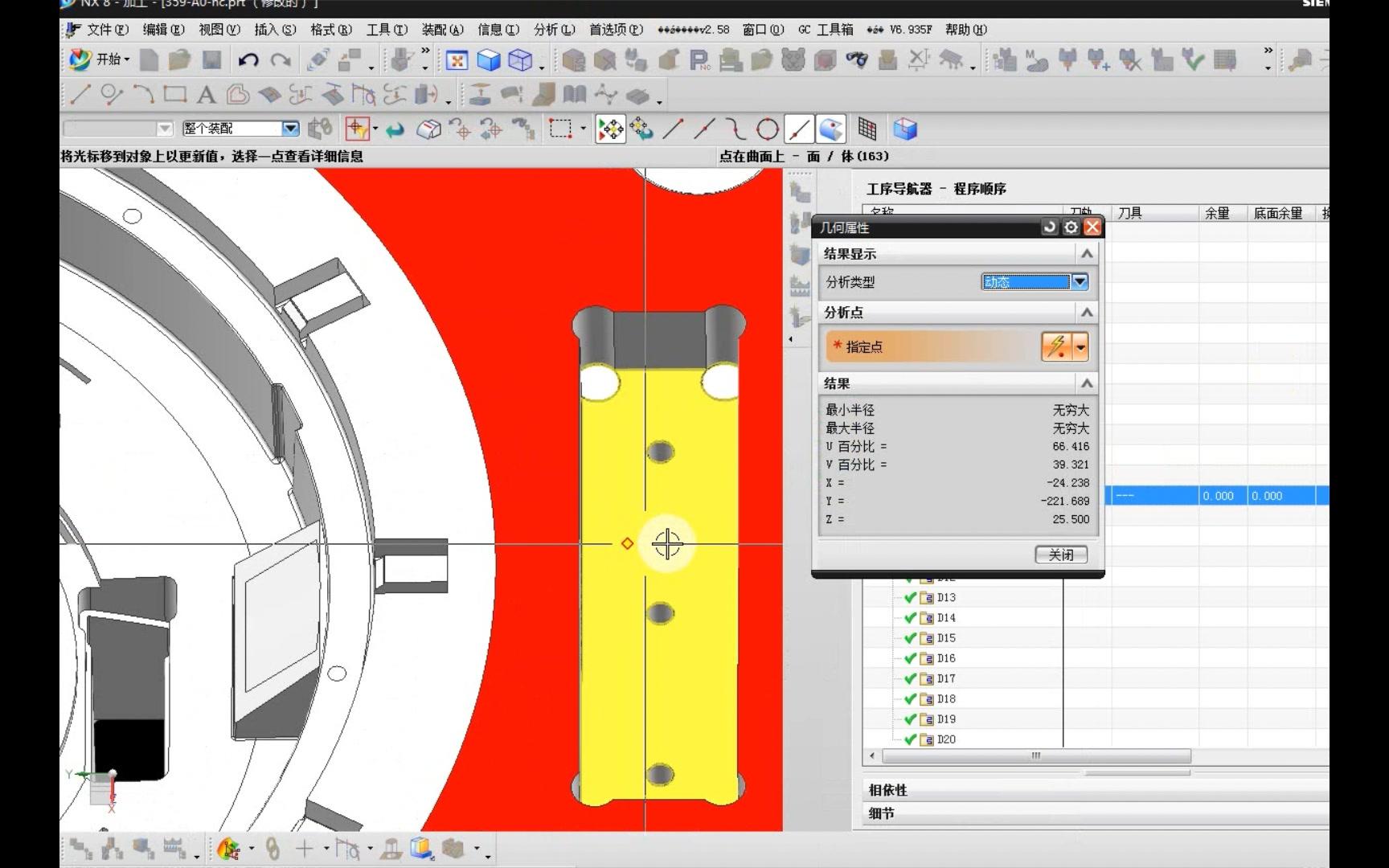
Task: Open the 帮助 menu
Action: [966, 30]
